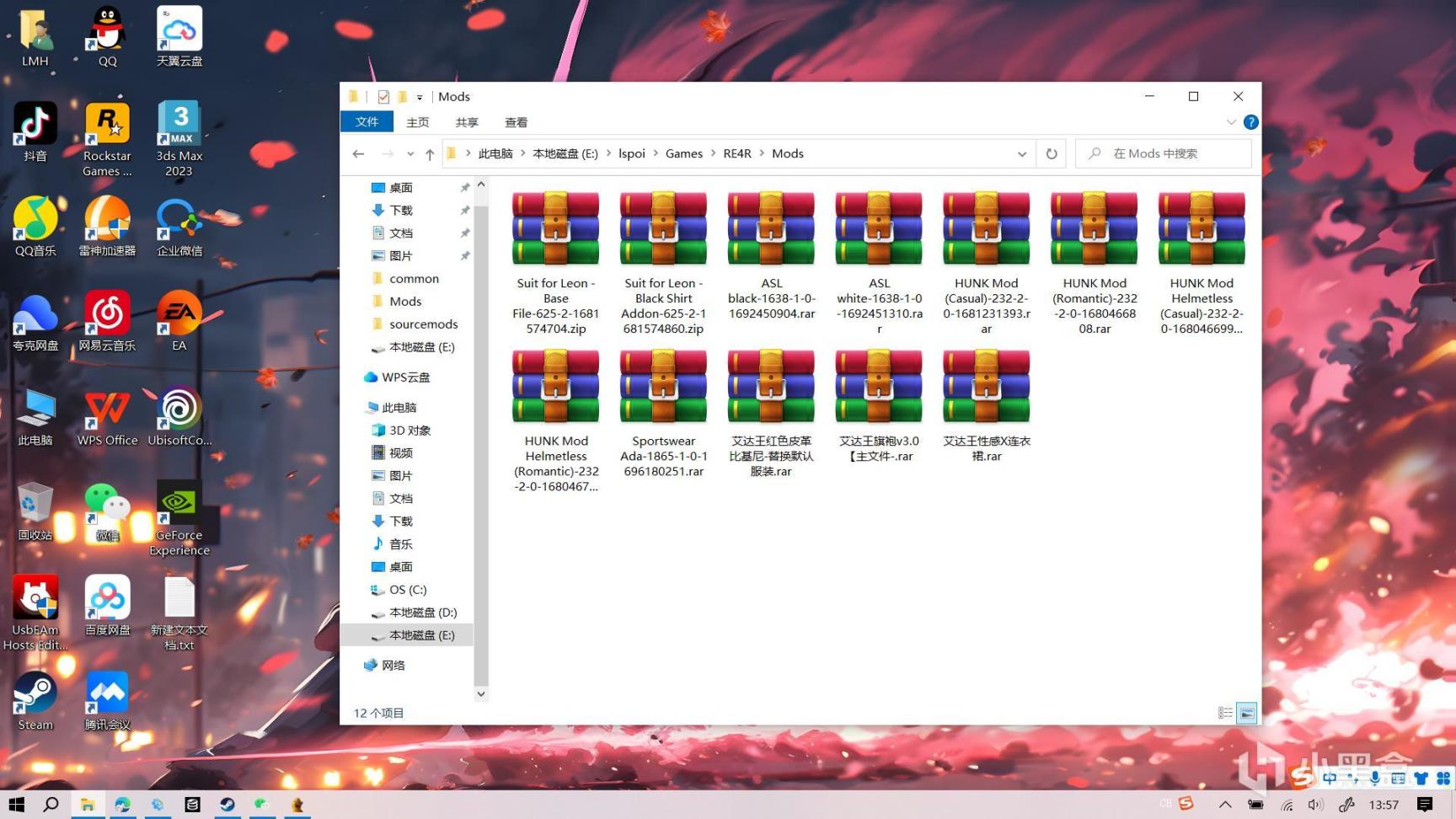Select 新建文本文档.txt on the desktop
1456x819 pixels.
pyautogui.click(x=179, y=613)
